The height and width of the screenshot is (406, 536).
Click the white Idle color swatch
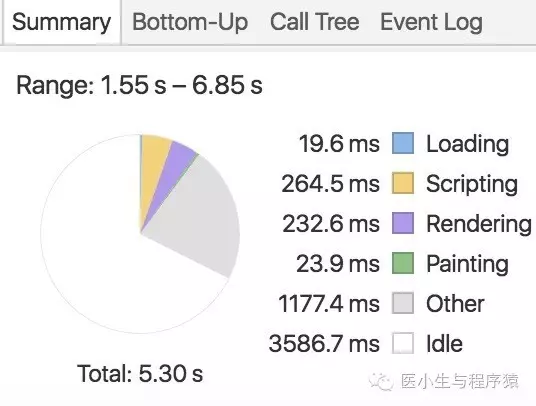403,343
